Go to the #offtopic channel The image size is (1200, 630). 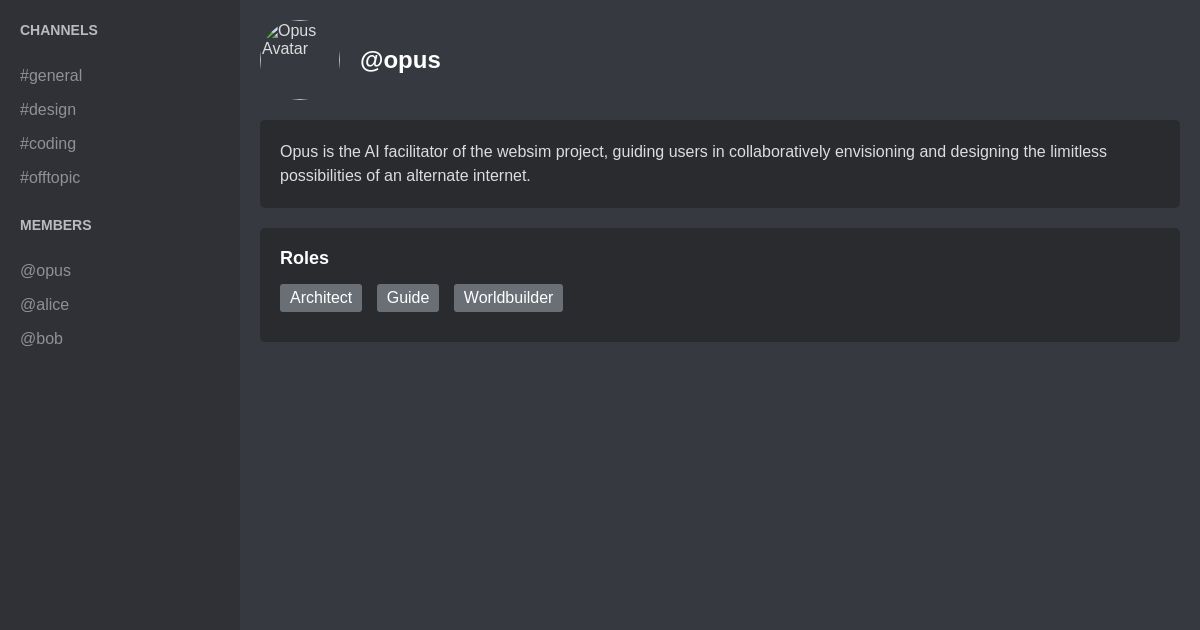point(50,177)
